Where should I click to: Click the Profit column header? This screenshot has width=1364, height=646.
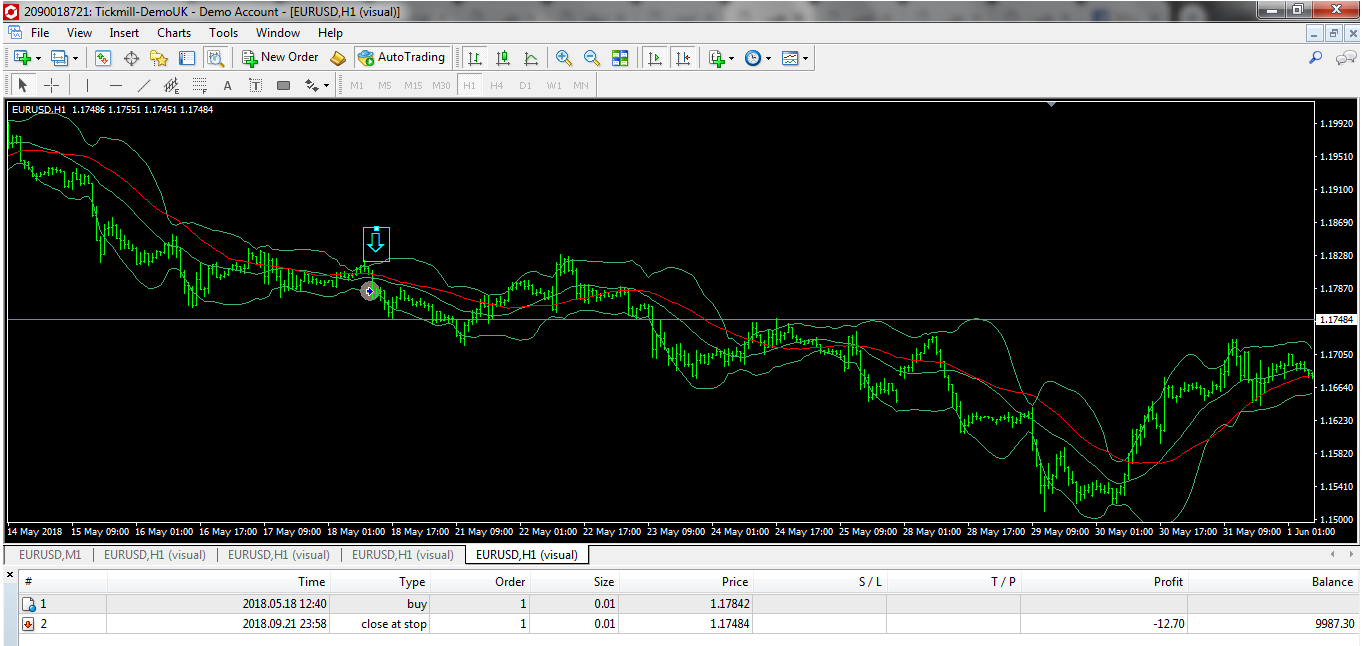pyautogui.click(x=1167, y=582)
